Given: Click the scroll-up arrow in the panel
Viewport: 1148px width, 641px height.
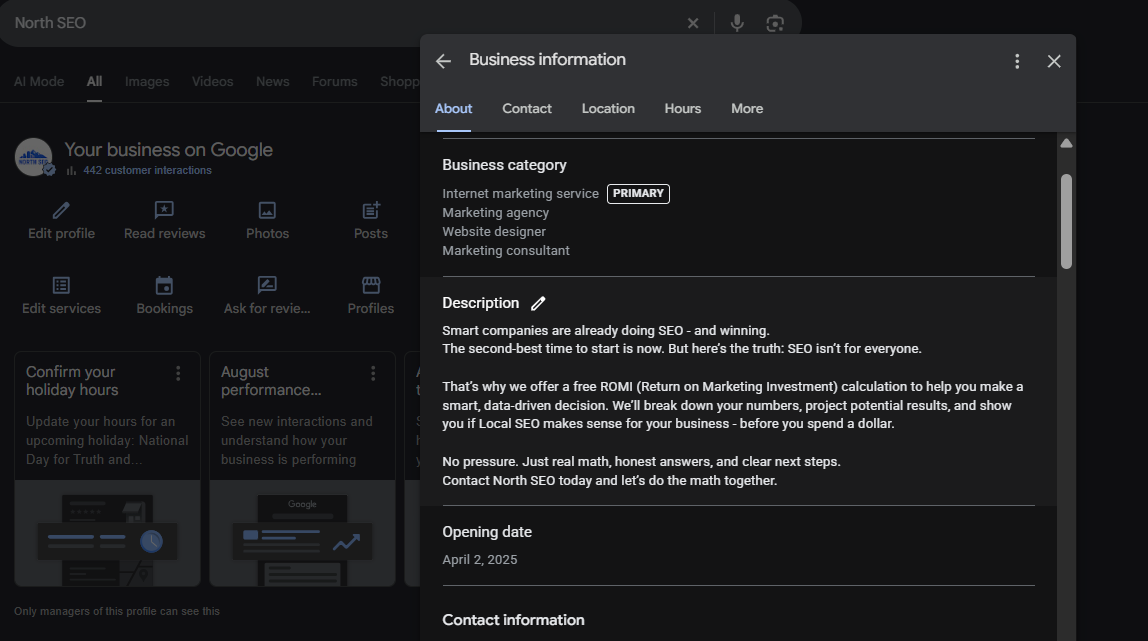Looking at the screenshot, I should pos(1066,143).
